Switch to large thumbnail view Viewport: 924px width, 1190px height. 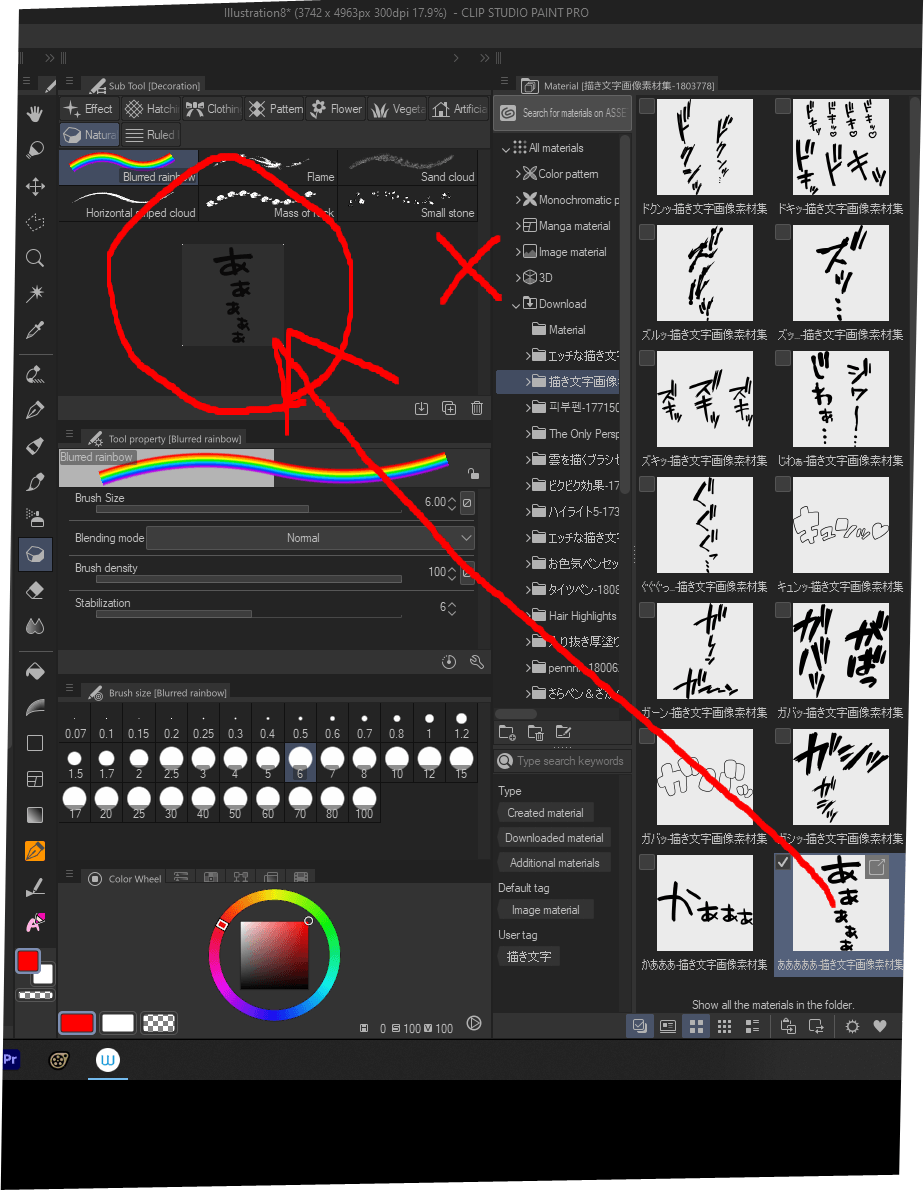(696, 1026)
